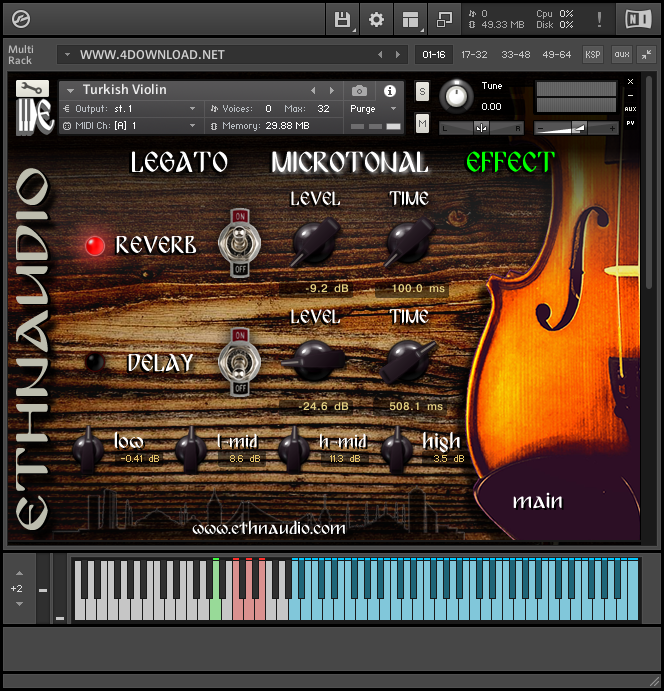Image resolution: width=664 pixels, height=691 pixels.
Task: Click the Delay Time knob
Action: (x=408, y=360)
